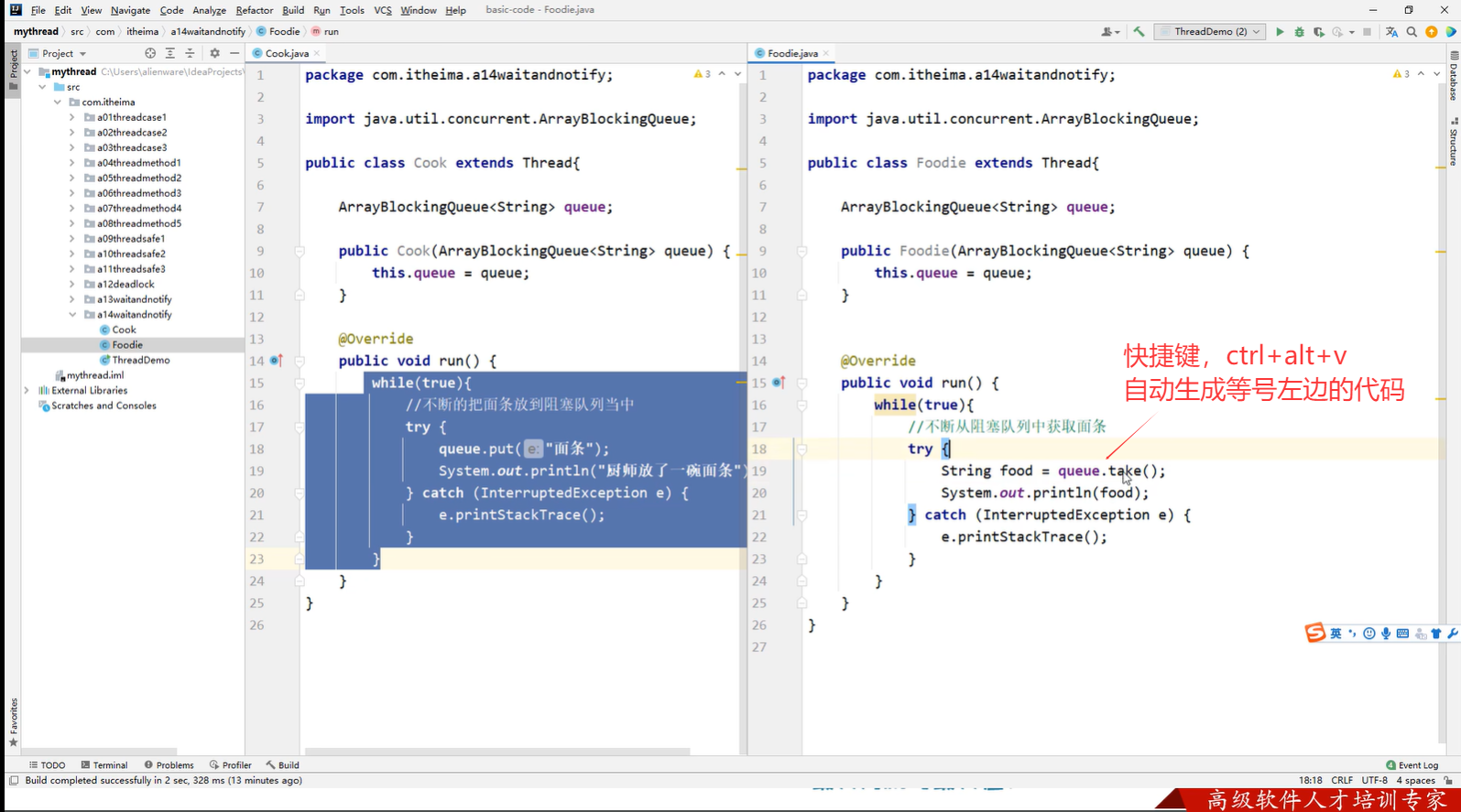1461x812 pixels.
Task: Expand External Libraries node
Action: [27, 391]
